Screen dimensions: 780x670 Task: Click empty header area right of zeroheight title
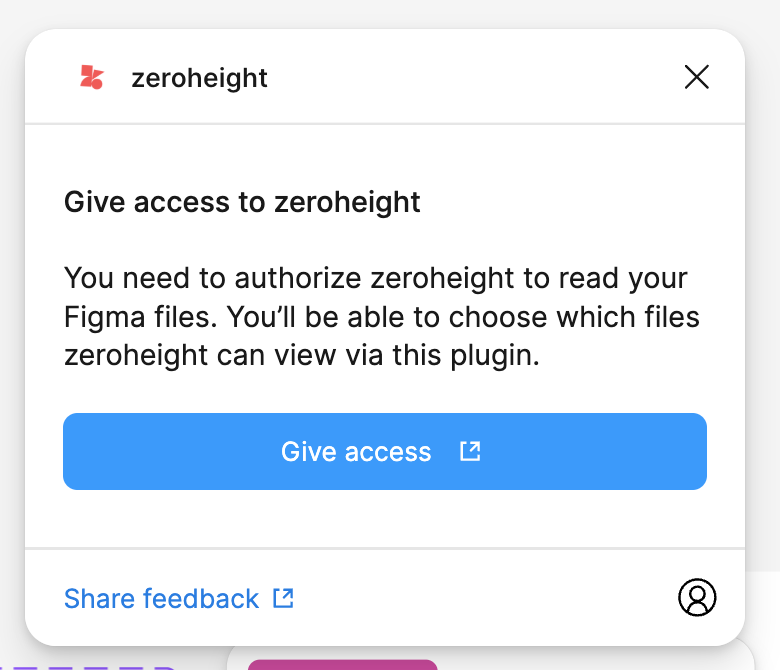470,78
